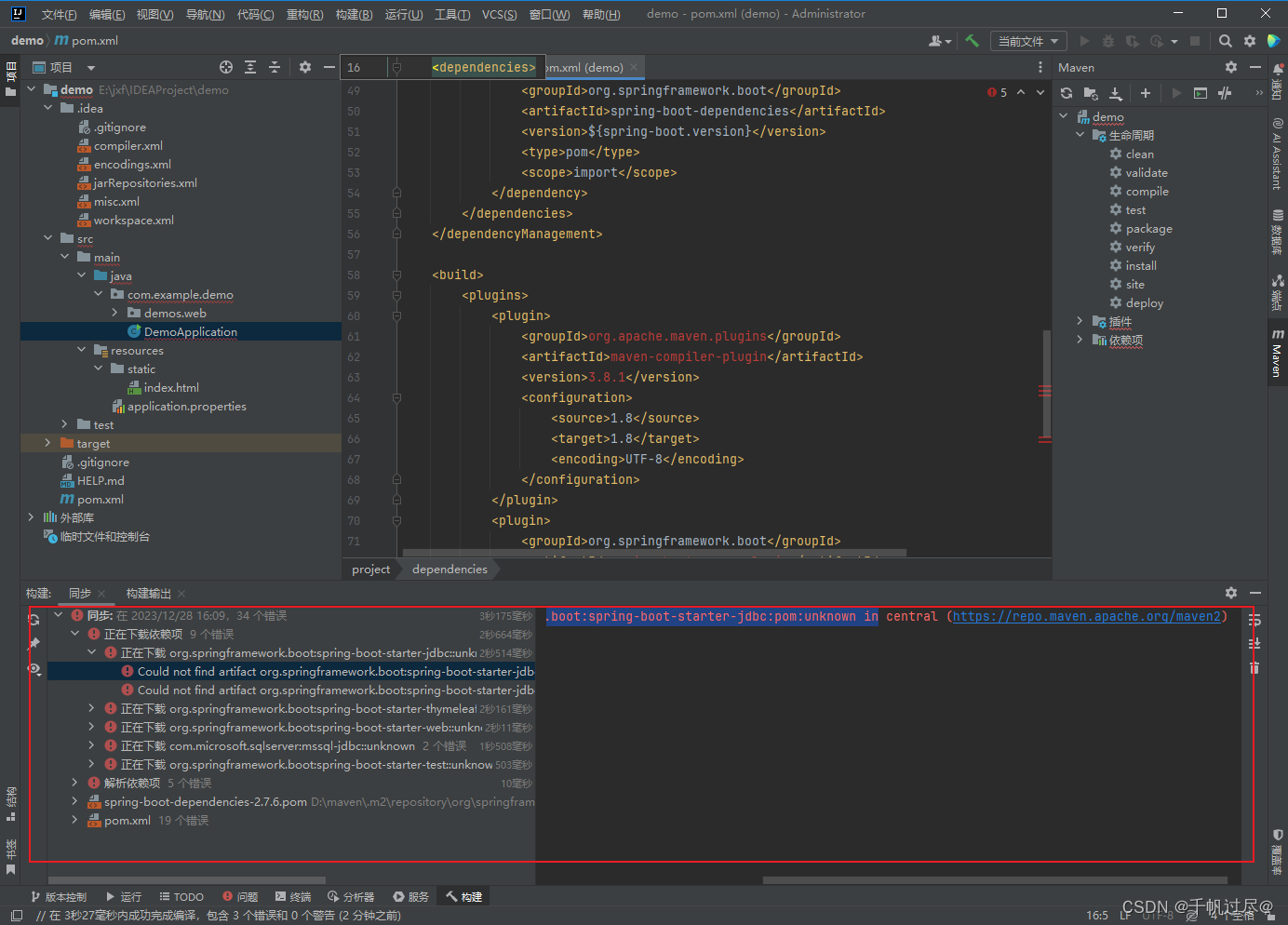1288x925 pixels.
Task: Go to next highlighted error arrow
Action: point(1040,92)
